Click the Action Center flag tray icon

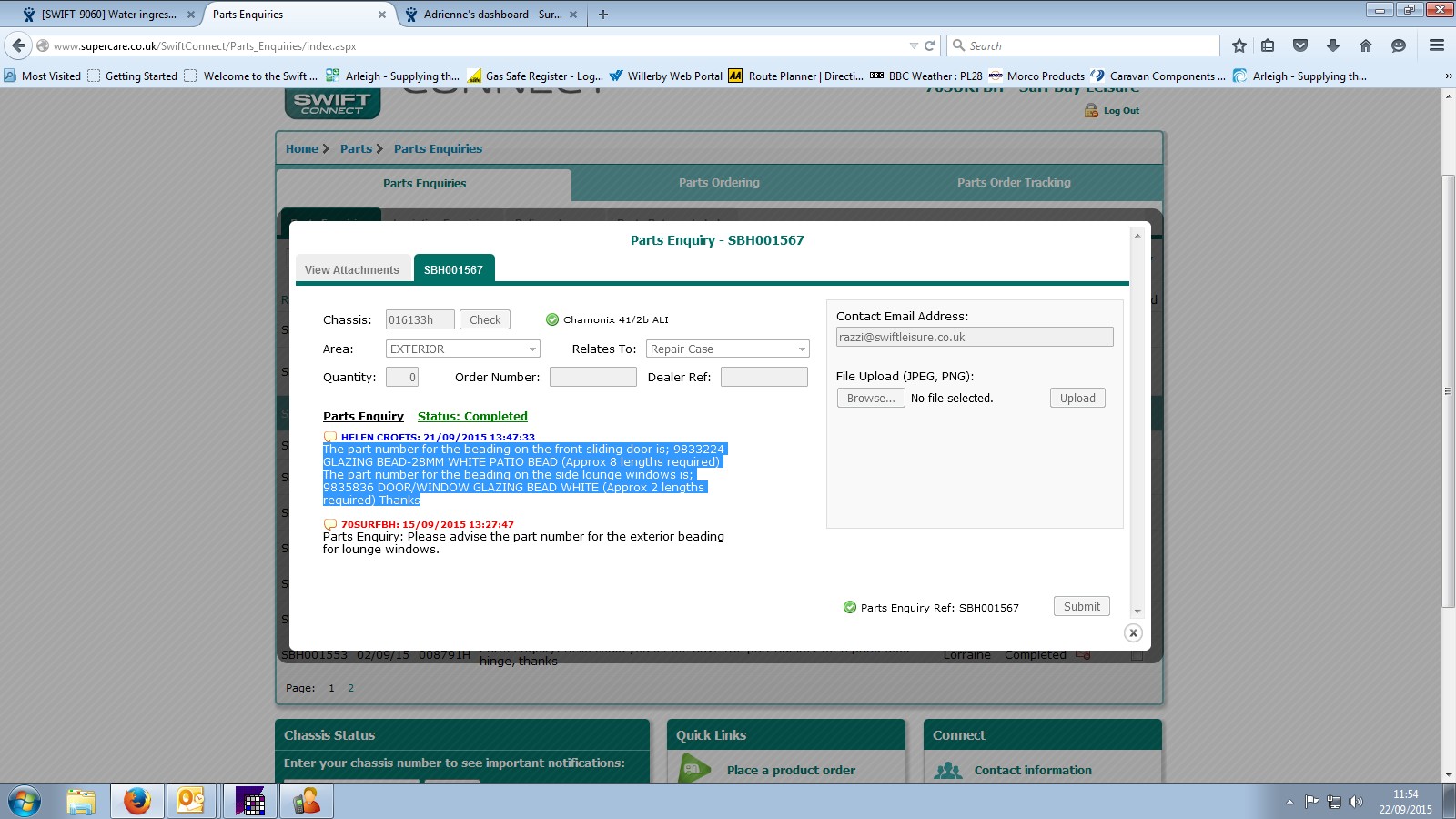[1311, 802]
